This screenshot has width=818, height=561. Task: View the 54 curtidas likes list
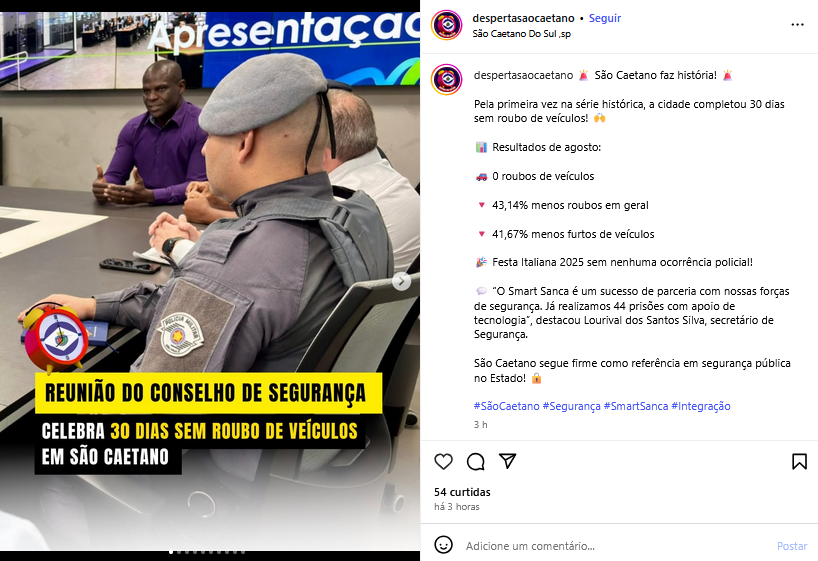(x=462, y=492)
